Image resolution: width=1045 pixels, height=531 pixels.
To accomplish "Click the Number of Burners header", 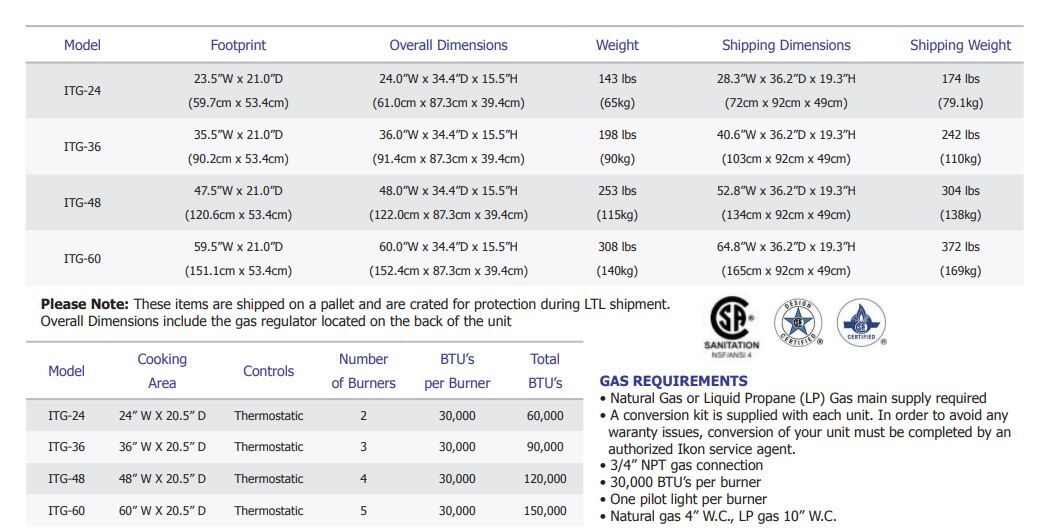I will point(363,371).
